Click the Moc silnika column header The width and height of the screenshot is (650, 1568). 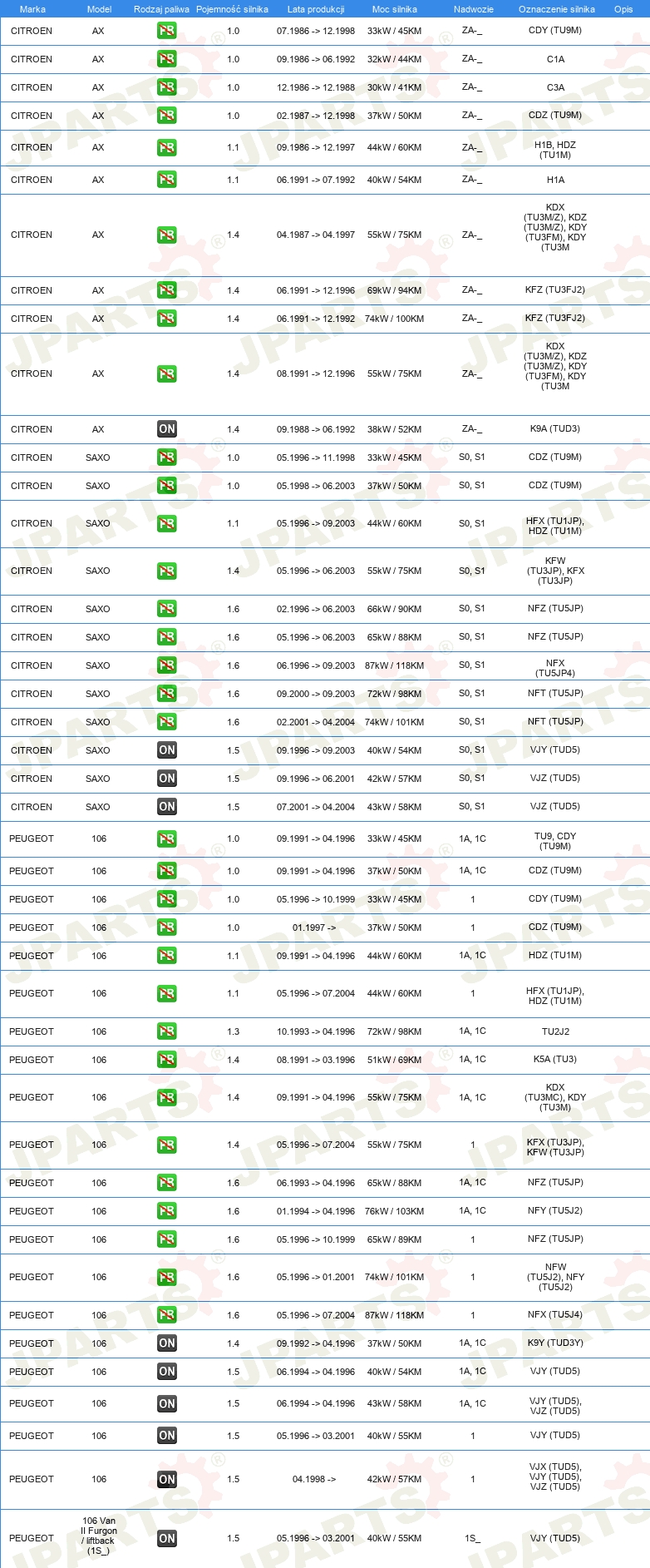[x=395, y=9]
